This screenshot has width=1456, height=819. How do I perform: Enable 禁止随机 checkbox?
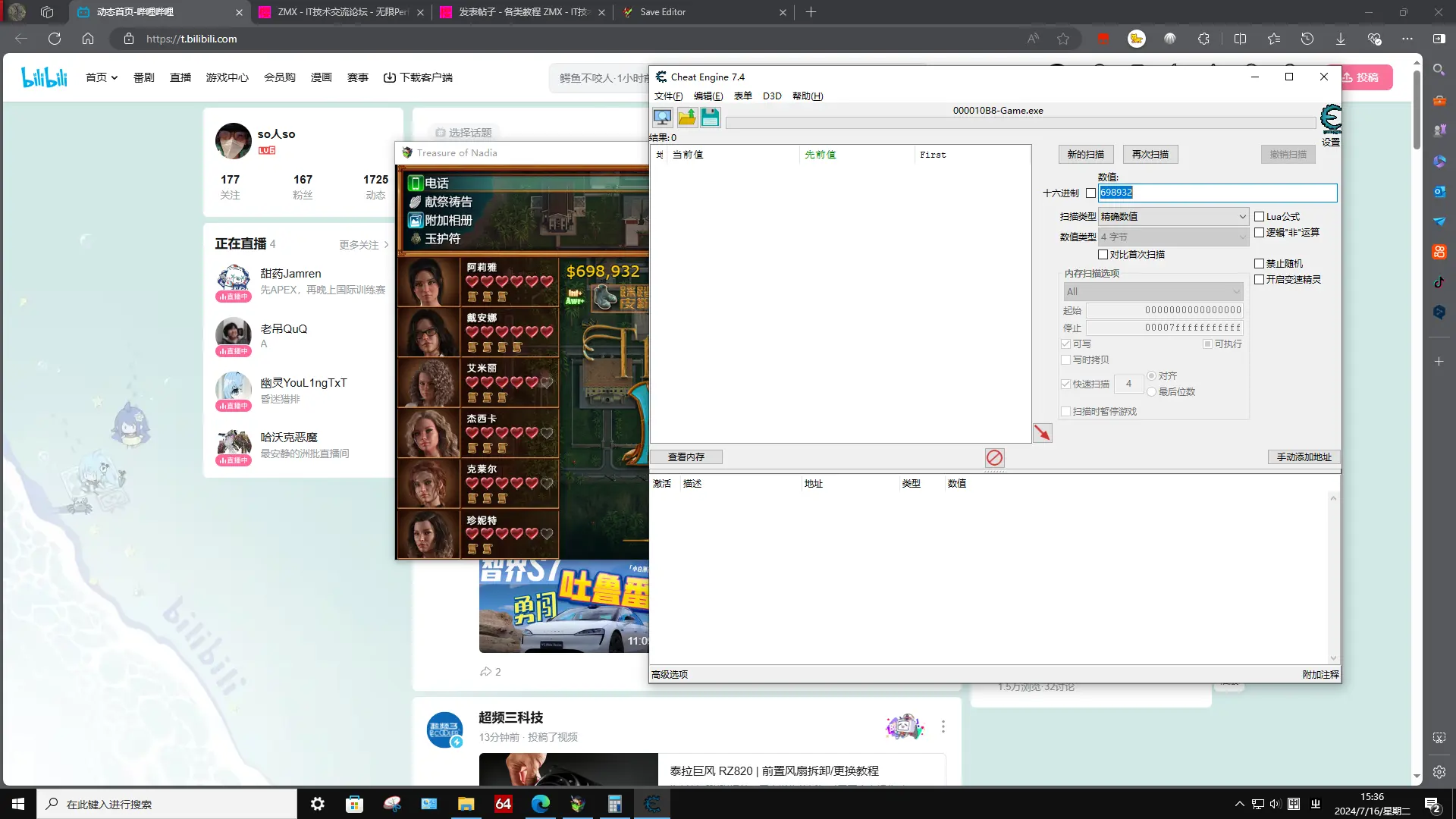tap(1259, 264)
